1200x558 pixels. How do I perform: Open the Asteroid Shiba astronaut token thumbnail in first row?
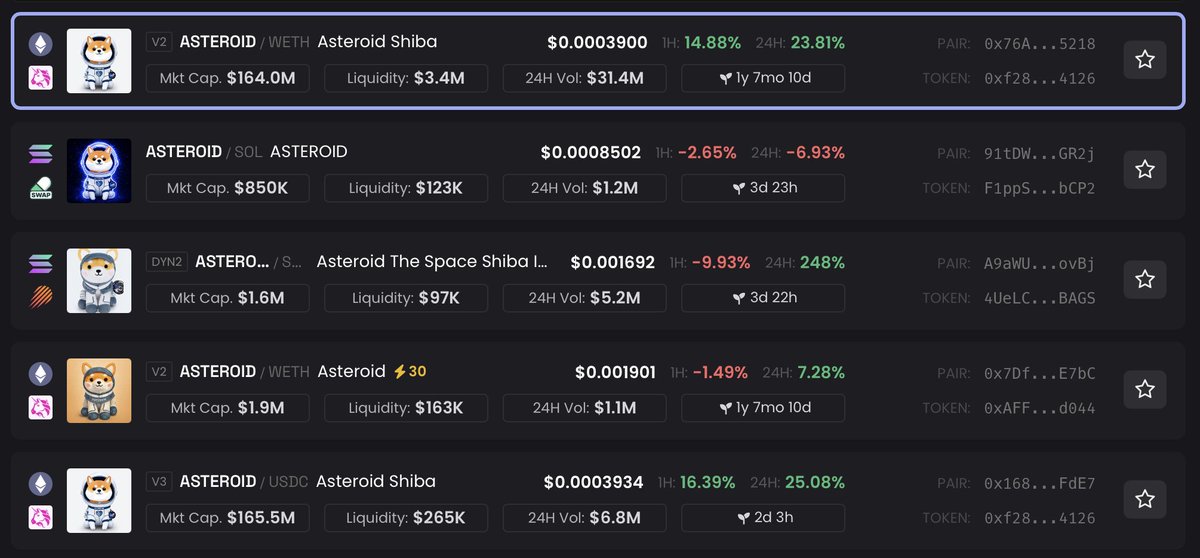[99, 60]
